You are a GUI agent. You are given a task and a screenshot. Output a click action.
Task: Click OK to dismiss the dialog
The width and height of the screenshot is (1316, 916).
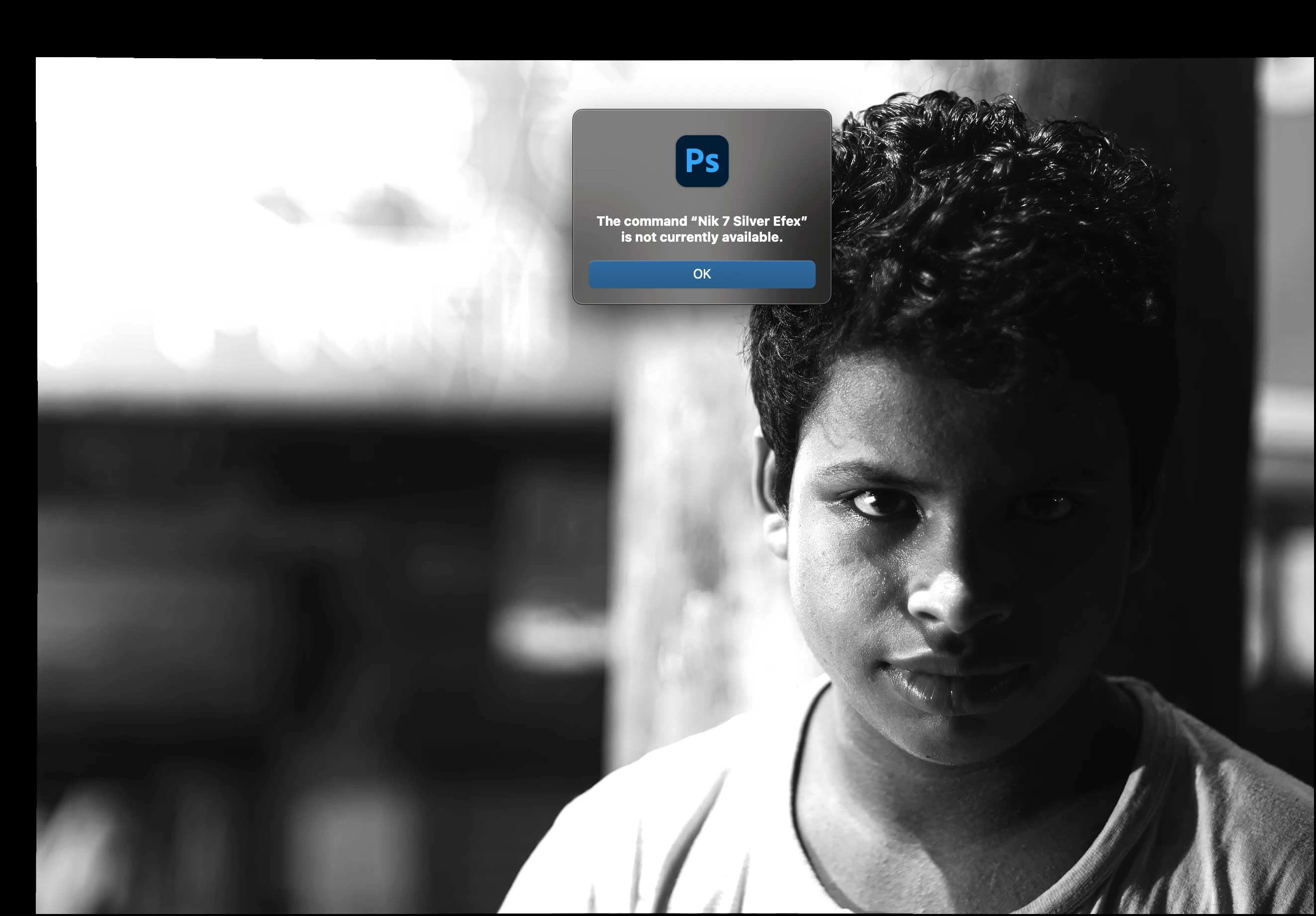coord(702,274)
